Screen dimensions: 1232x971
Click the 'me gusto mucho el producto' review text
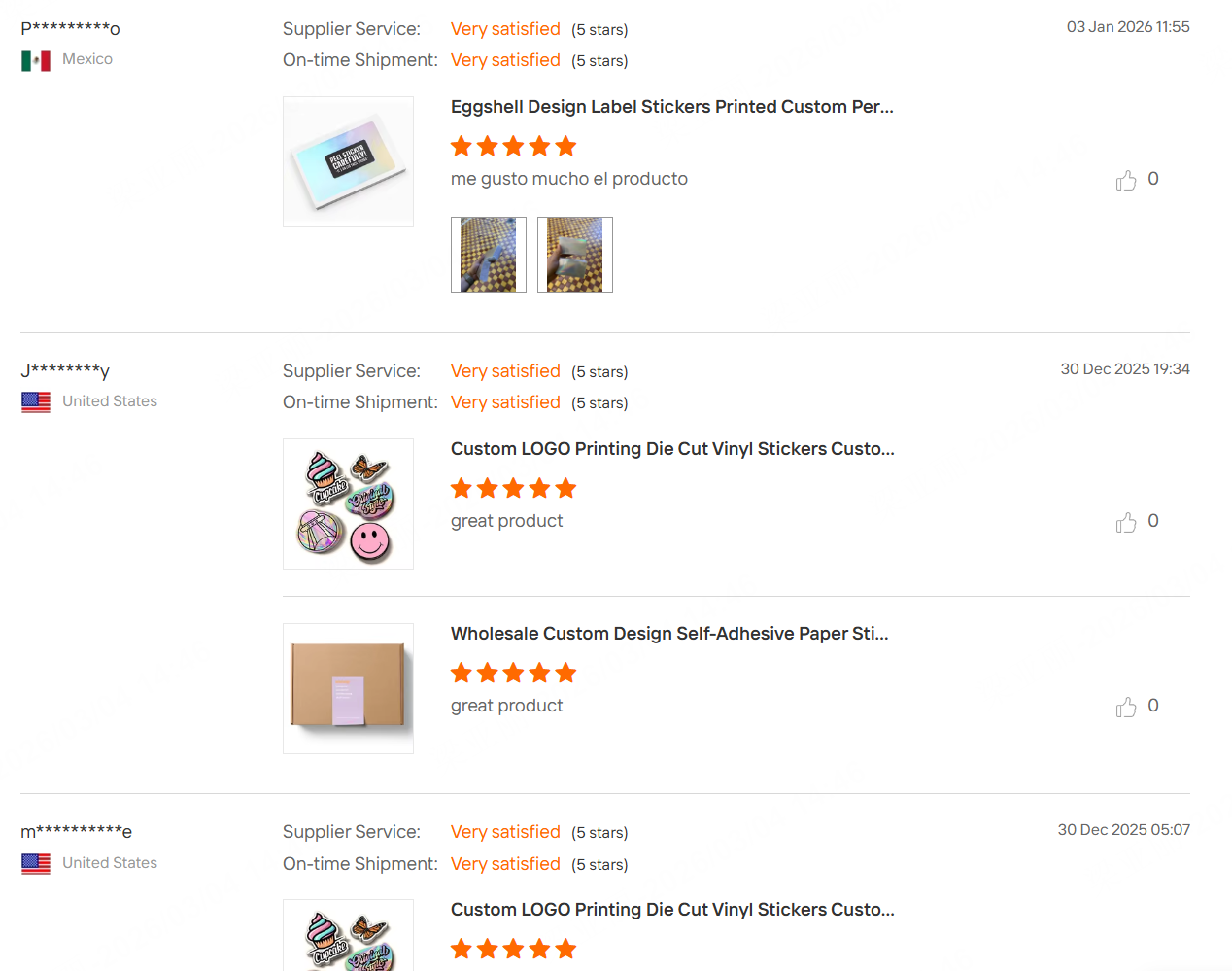pos(568,179)
